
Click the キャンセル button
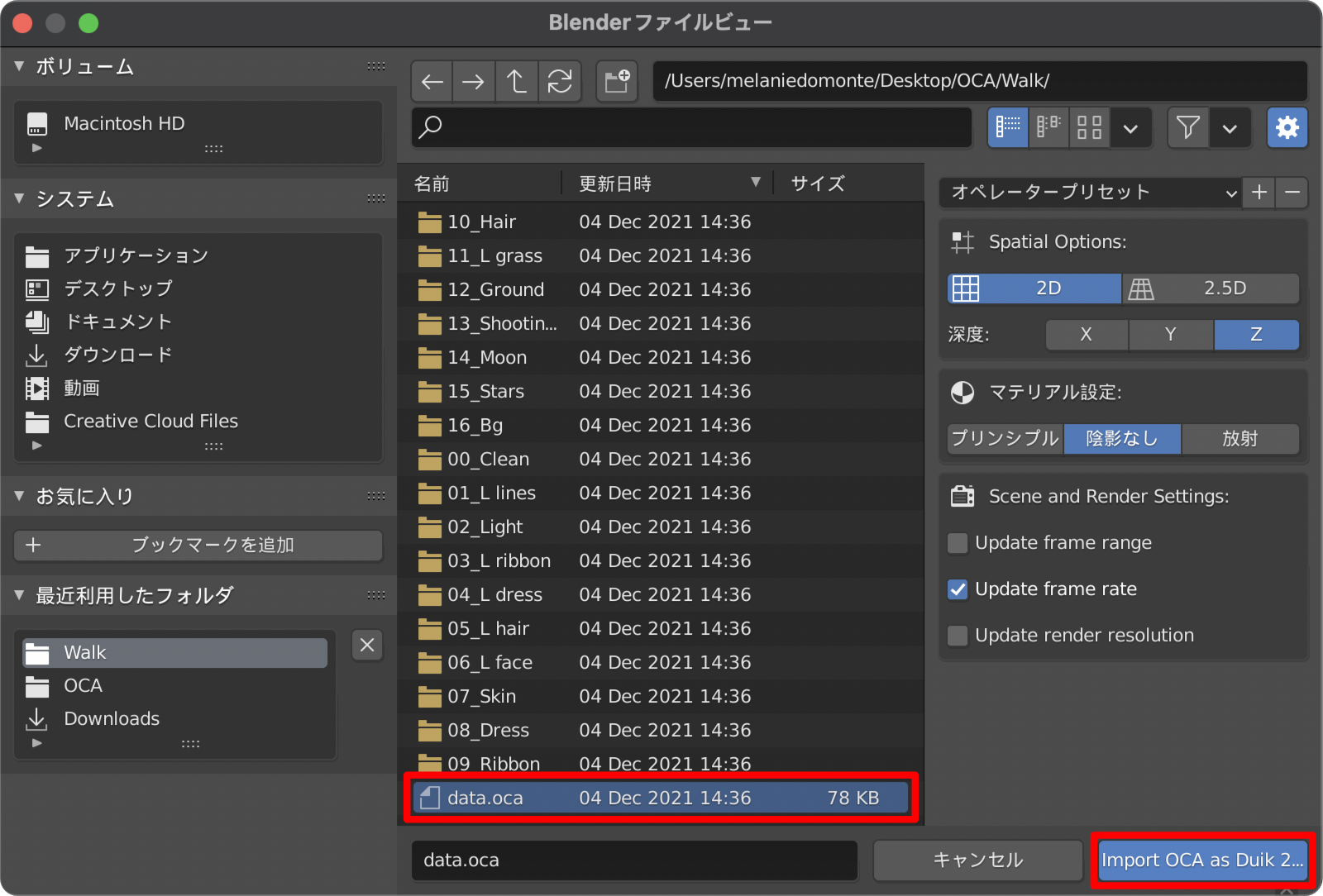[x=977, y=860]
